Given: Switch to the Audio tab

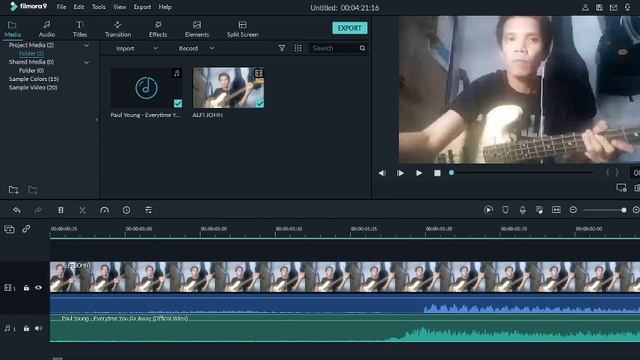Looking at the screenshot, I should tap(47, 29).
